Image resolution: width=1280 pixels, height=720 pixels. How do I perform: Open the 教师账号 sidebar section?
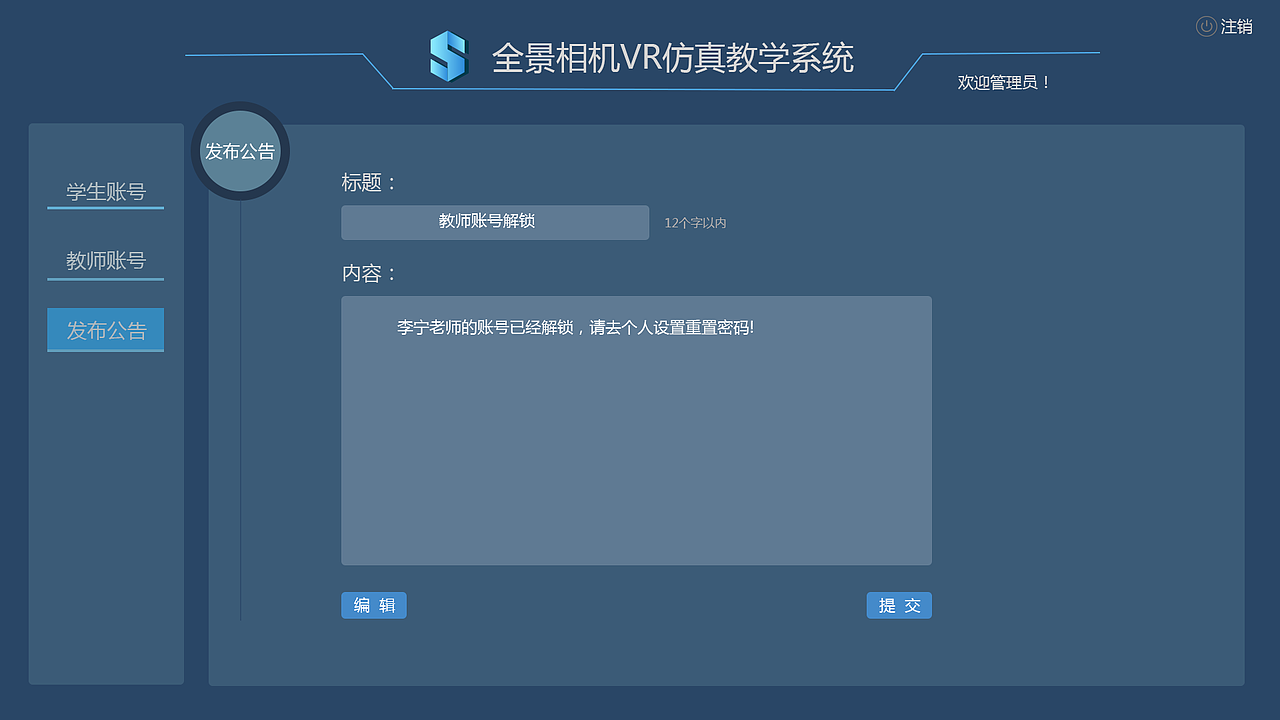click(105, 259)
